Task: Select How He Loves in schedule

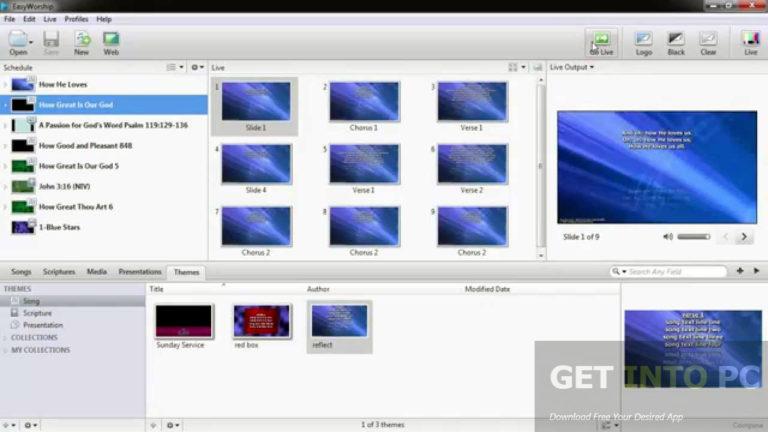Action: pos(104,84)
